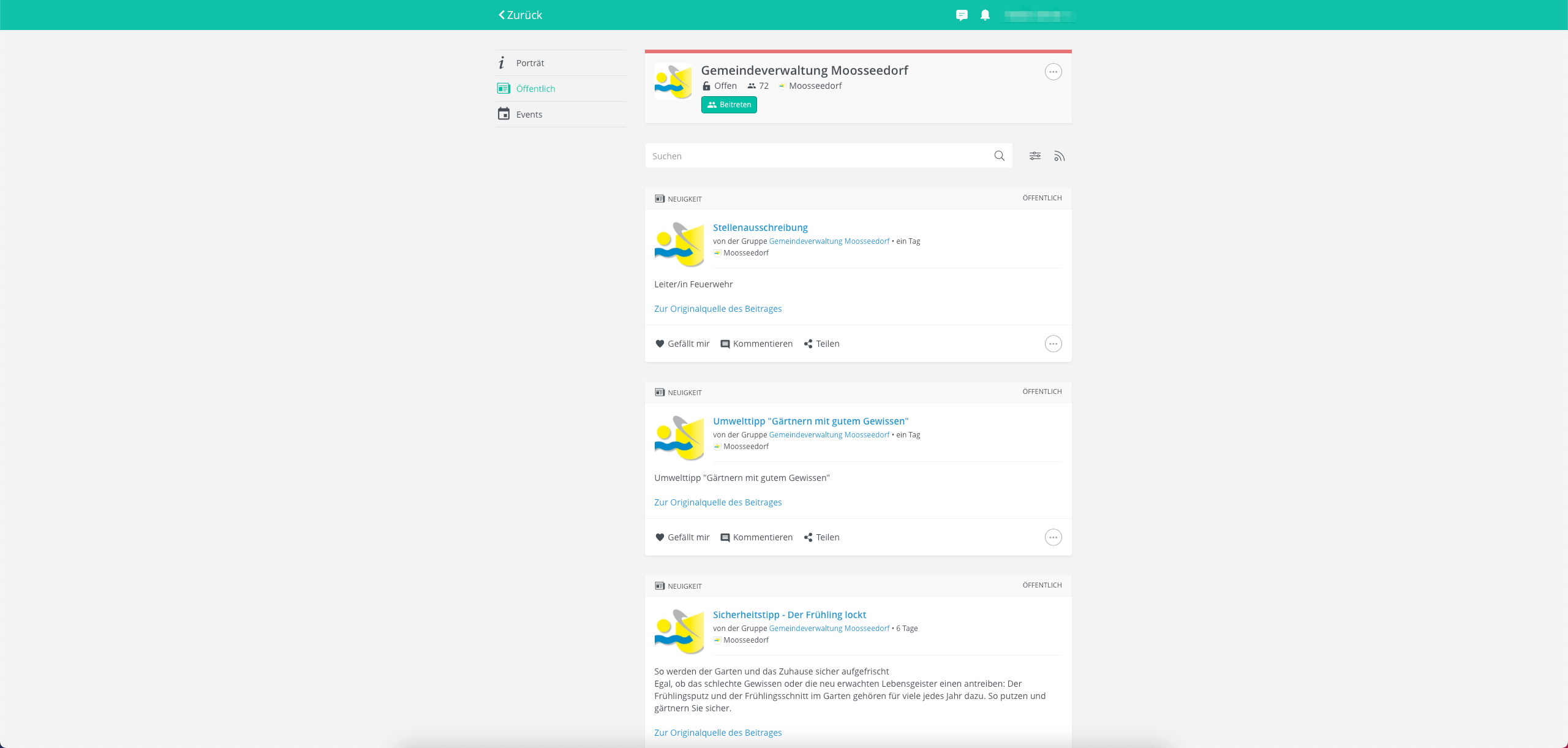The image size is (1568, 748).
Task: Click the RSS feed icon
Action: [x=1060, y=157]
